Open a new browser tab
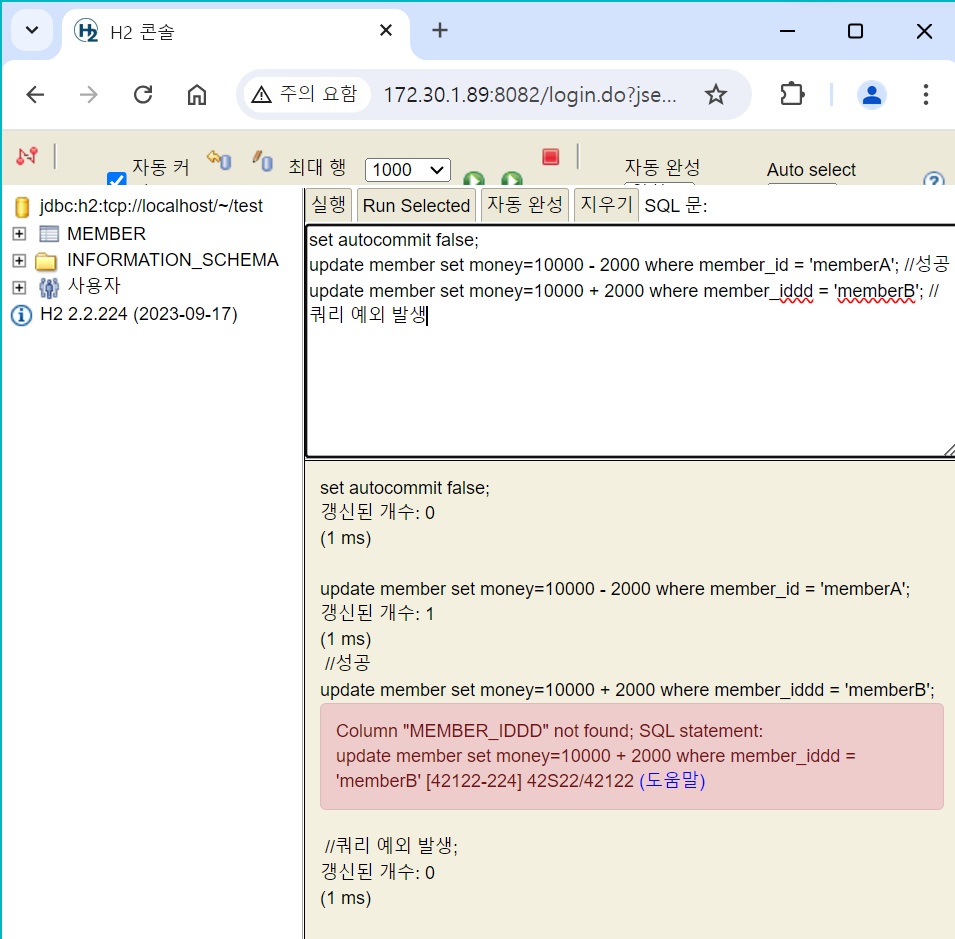This screenshot has height=939, width=955. (440, 30)
